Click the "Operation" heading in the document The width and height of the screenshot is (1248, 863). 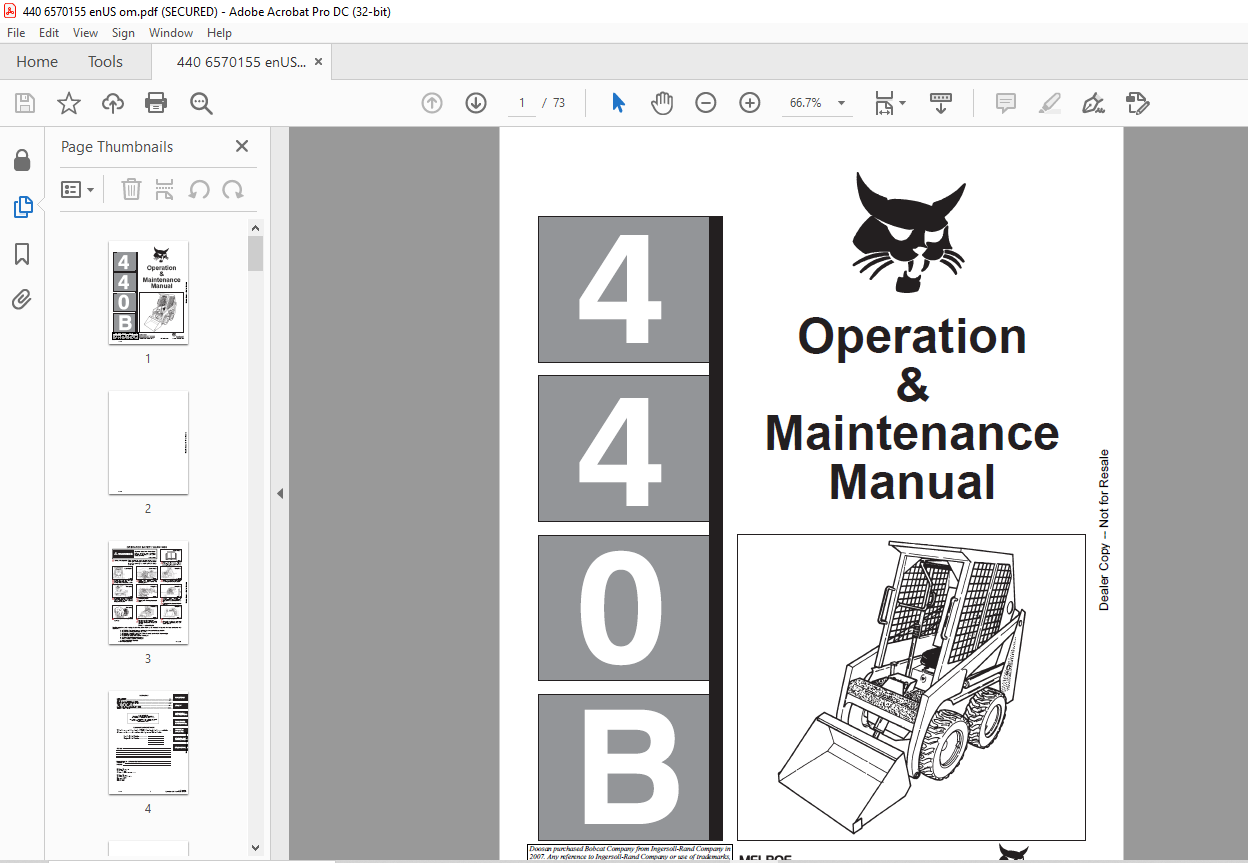(912, 336)
